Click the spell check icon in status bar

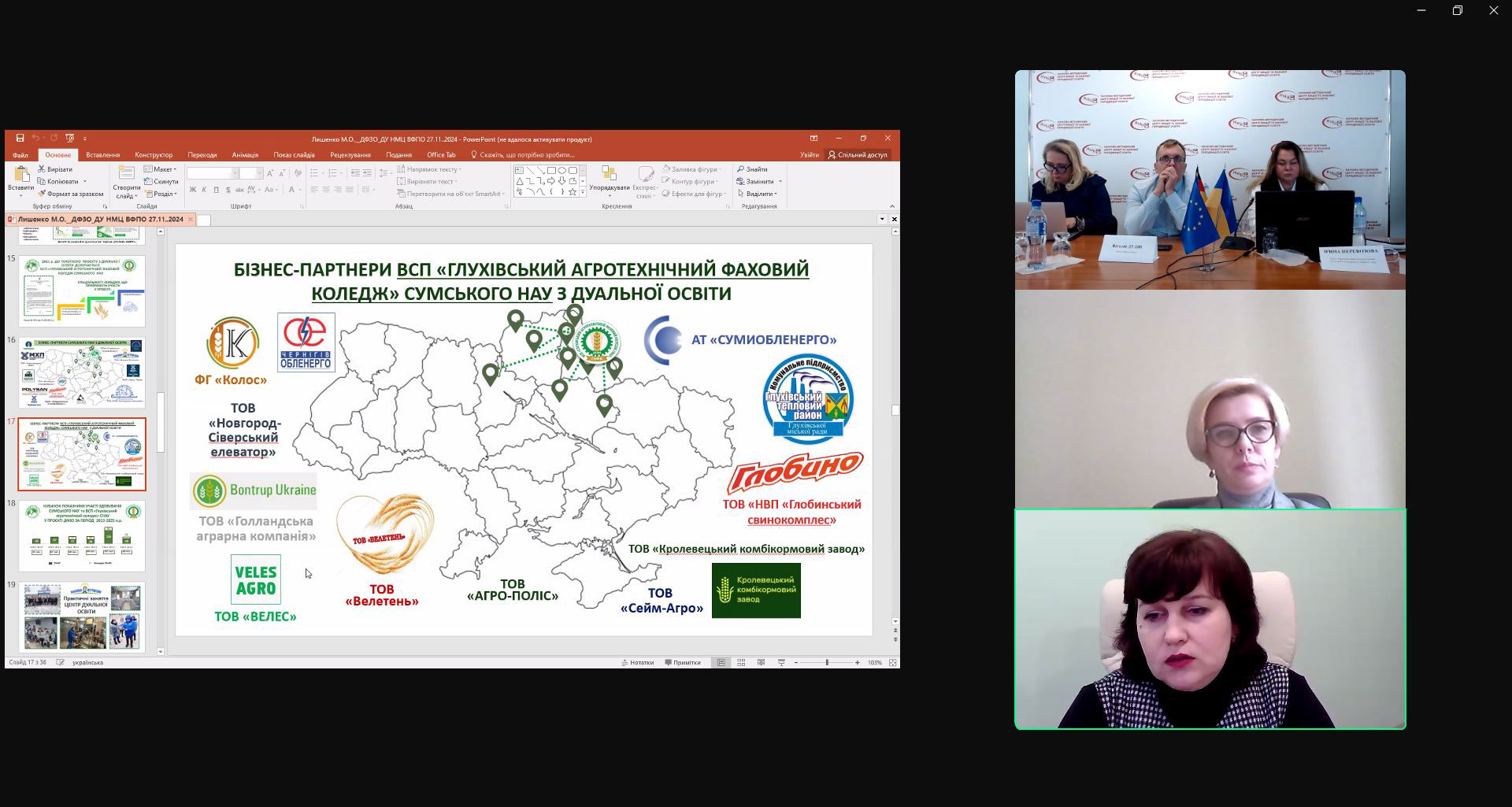[60, 663]
